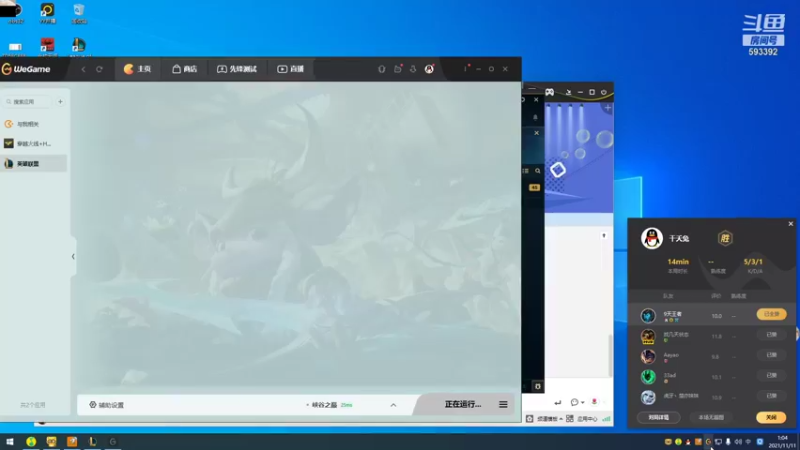Open the hamburger menu beside 正在运行

click(x=503, y=405)
